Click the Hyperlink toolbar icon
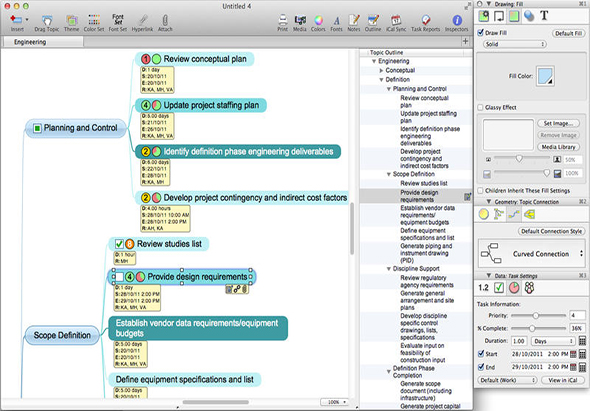The width and height of the screenshot is (590, 411). [143, 20]
